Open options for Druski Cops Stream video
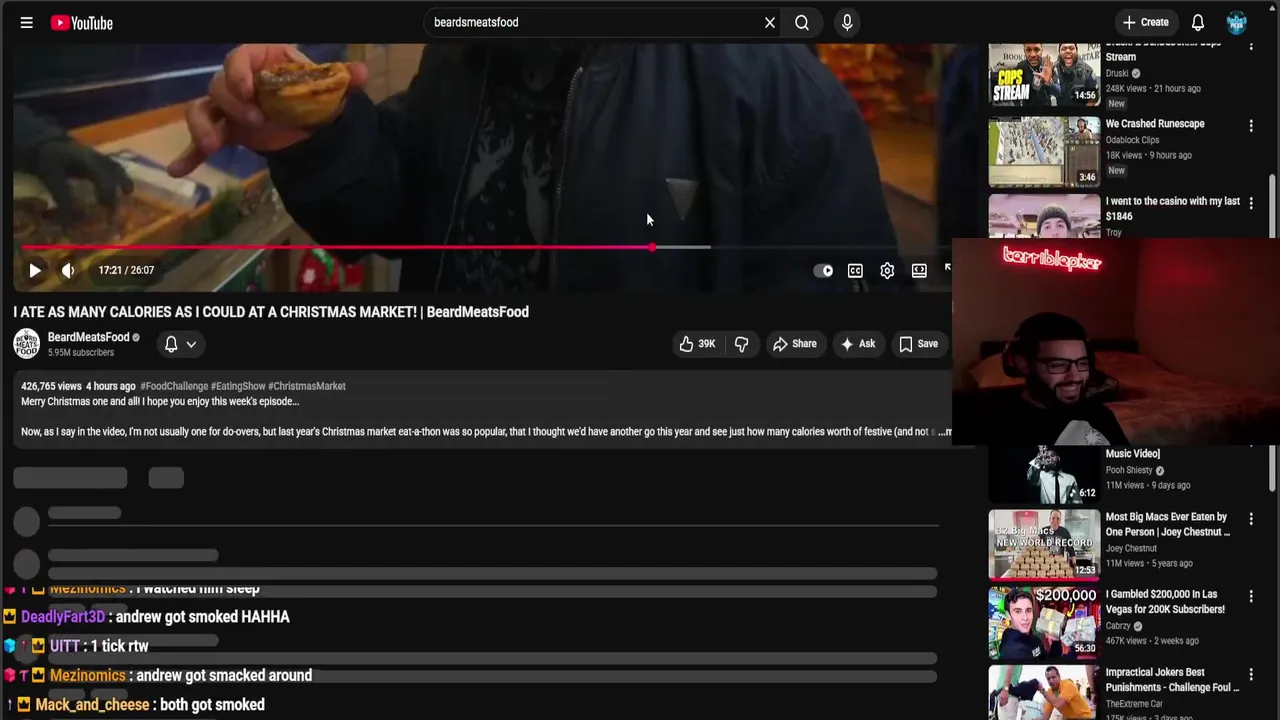Viewport: 1280px width, 720px height. (1251, 48)
